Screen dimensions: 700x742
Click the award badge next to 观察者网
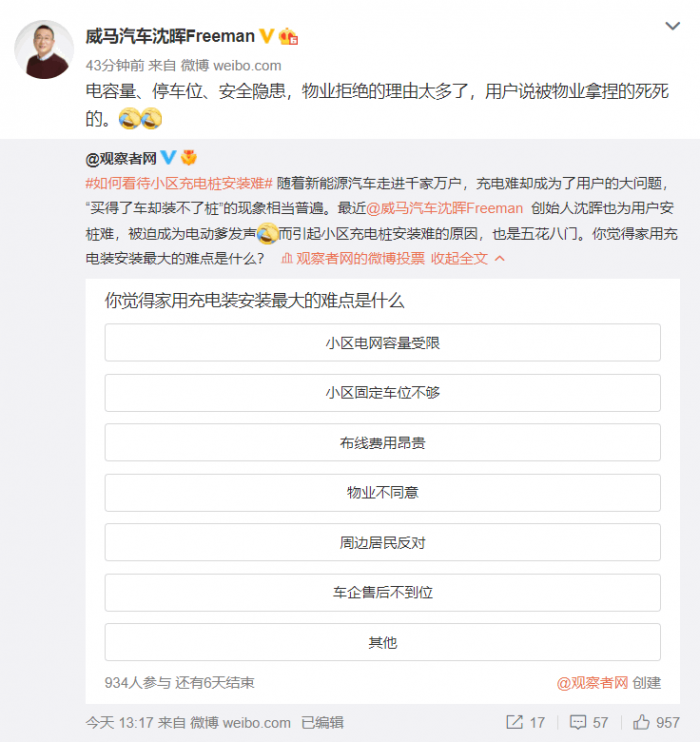tap(189, 158)
